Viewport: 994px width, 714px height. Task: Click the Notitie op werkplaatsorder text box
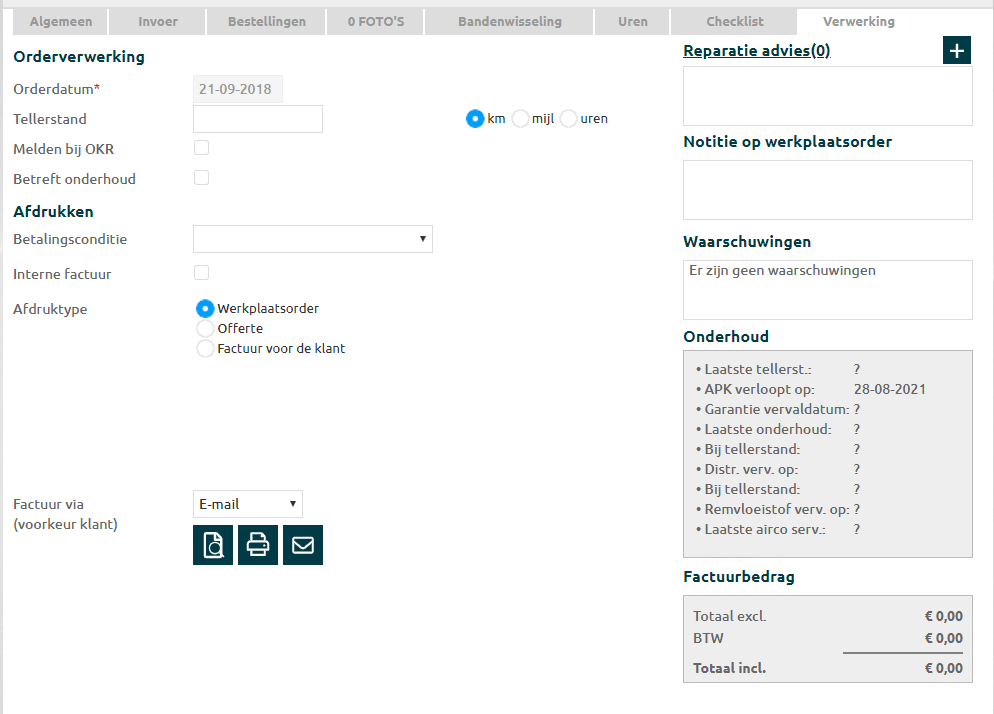click(827, 190)
